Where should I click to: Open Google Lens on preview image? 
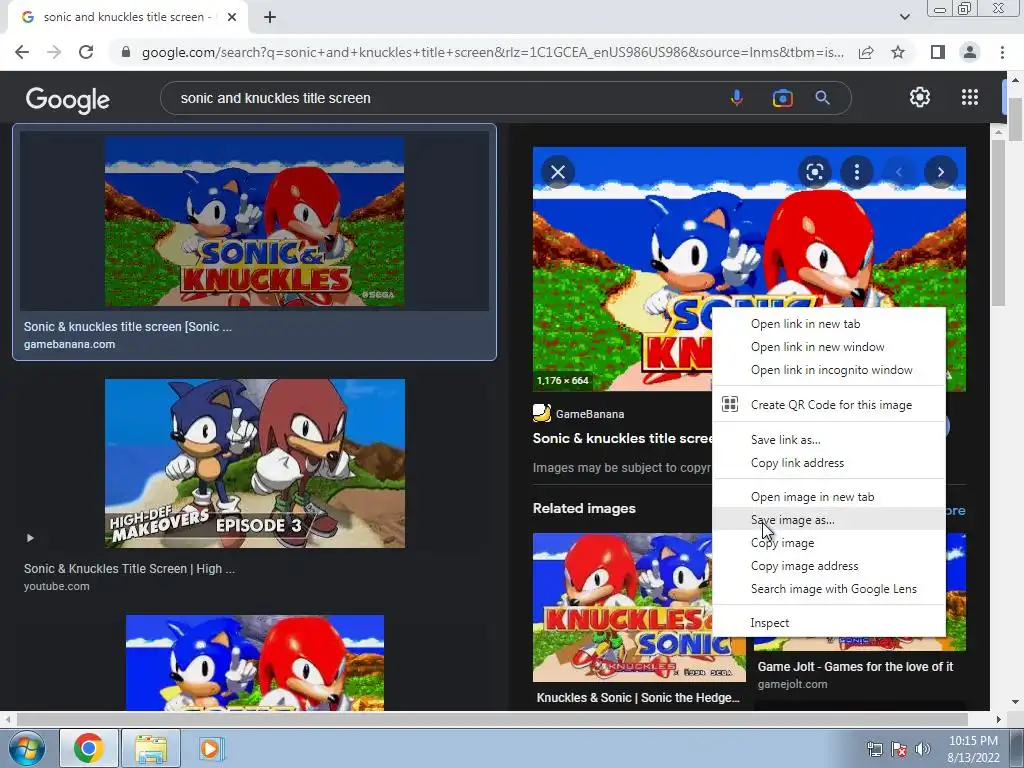814,172
